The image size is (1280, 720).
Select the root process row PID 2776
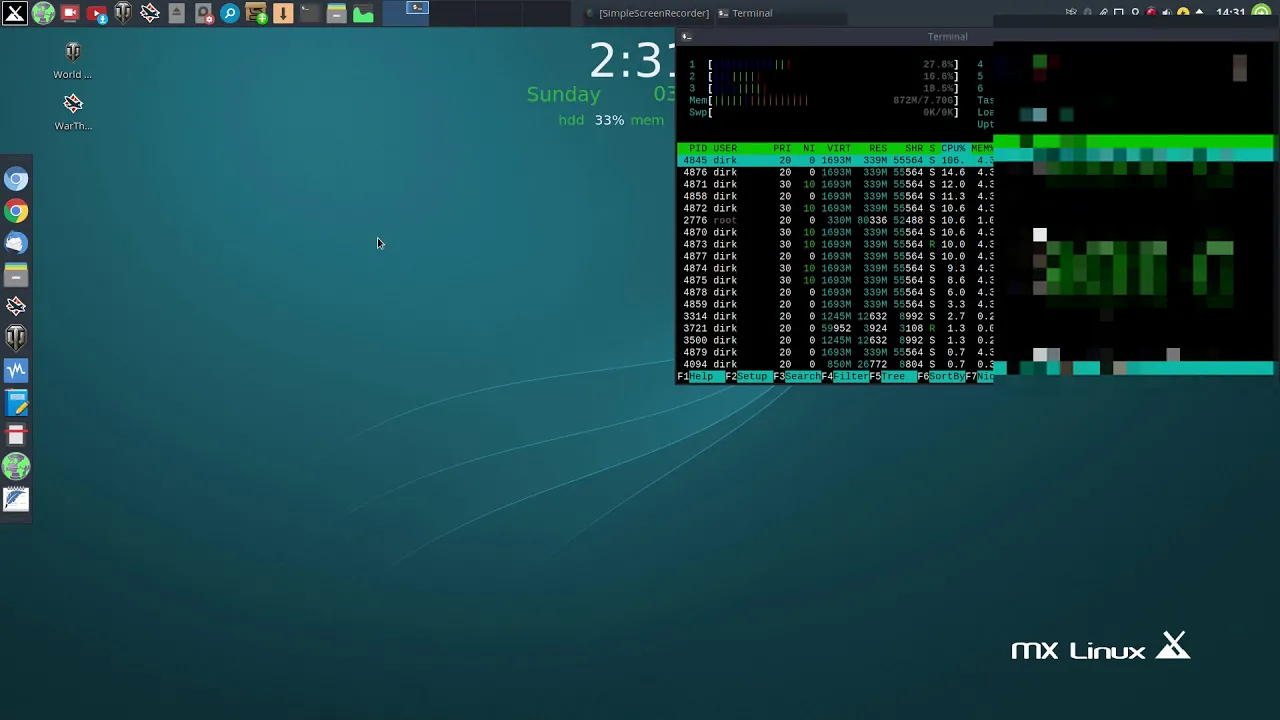coord(835,220)
